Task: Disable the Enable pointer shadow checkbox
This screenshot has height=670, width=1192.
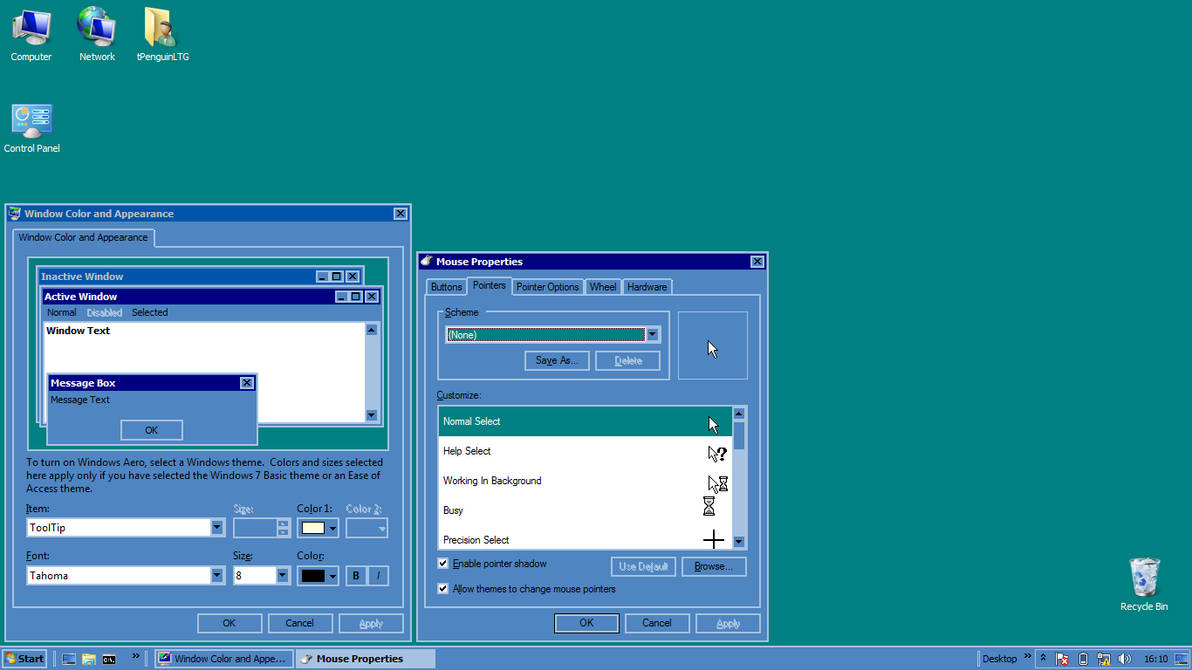Action: pyautogui.click(x=442, y=563)
